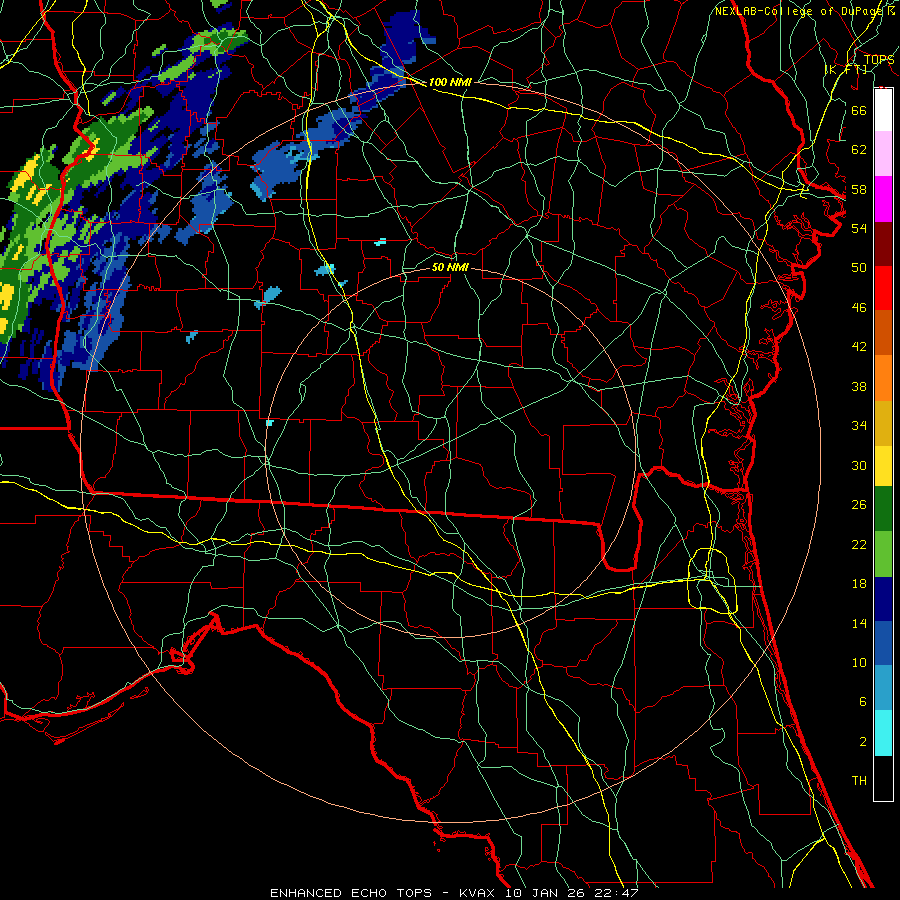Select the '46' legend value

(859, 308)
